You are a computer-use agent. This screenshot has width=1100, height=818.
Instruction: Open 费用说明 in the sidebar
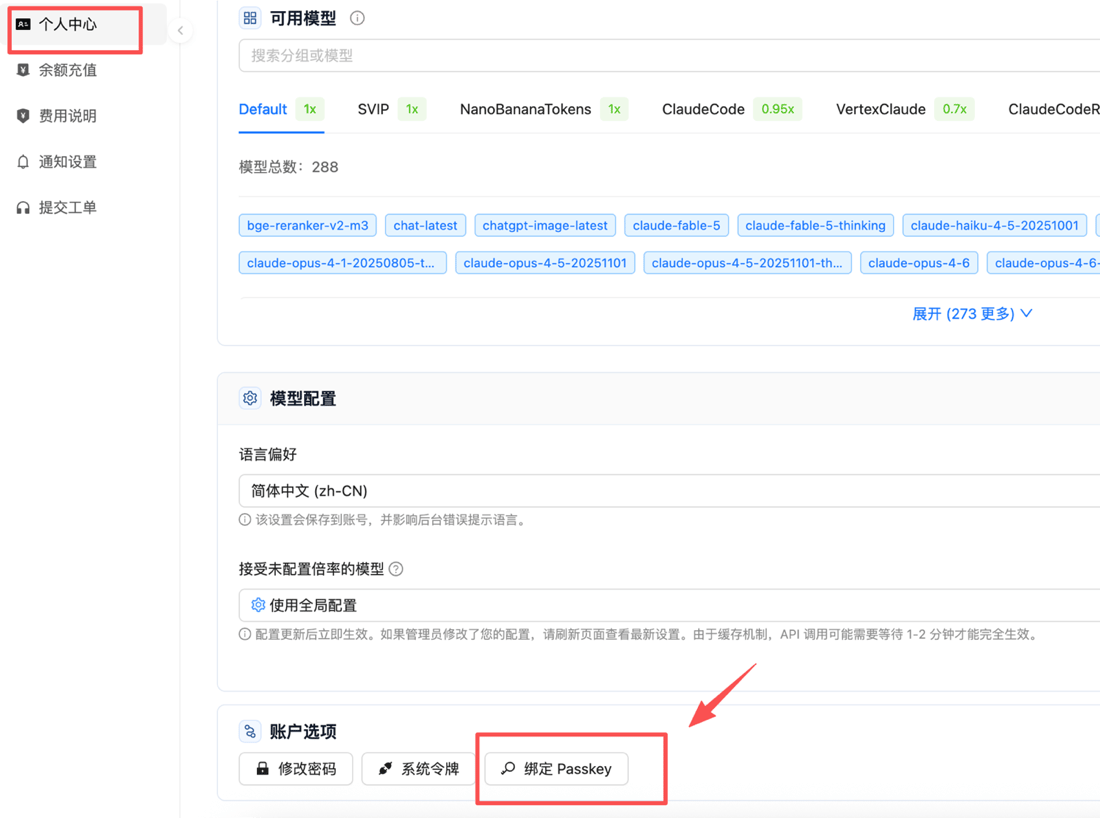pos(67,116)
